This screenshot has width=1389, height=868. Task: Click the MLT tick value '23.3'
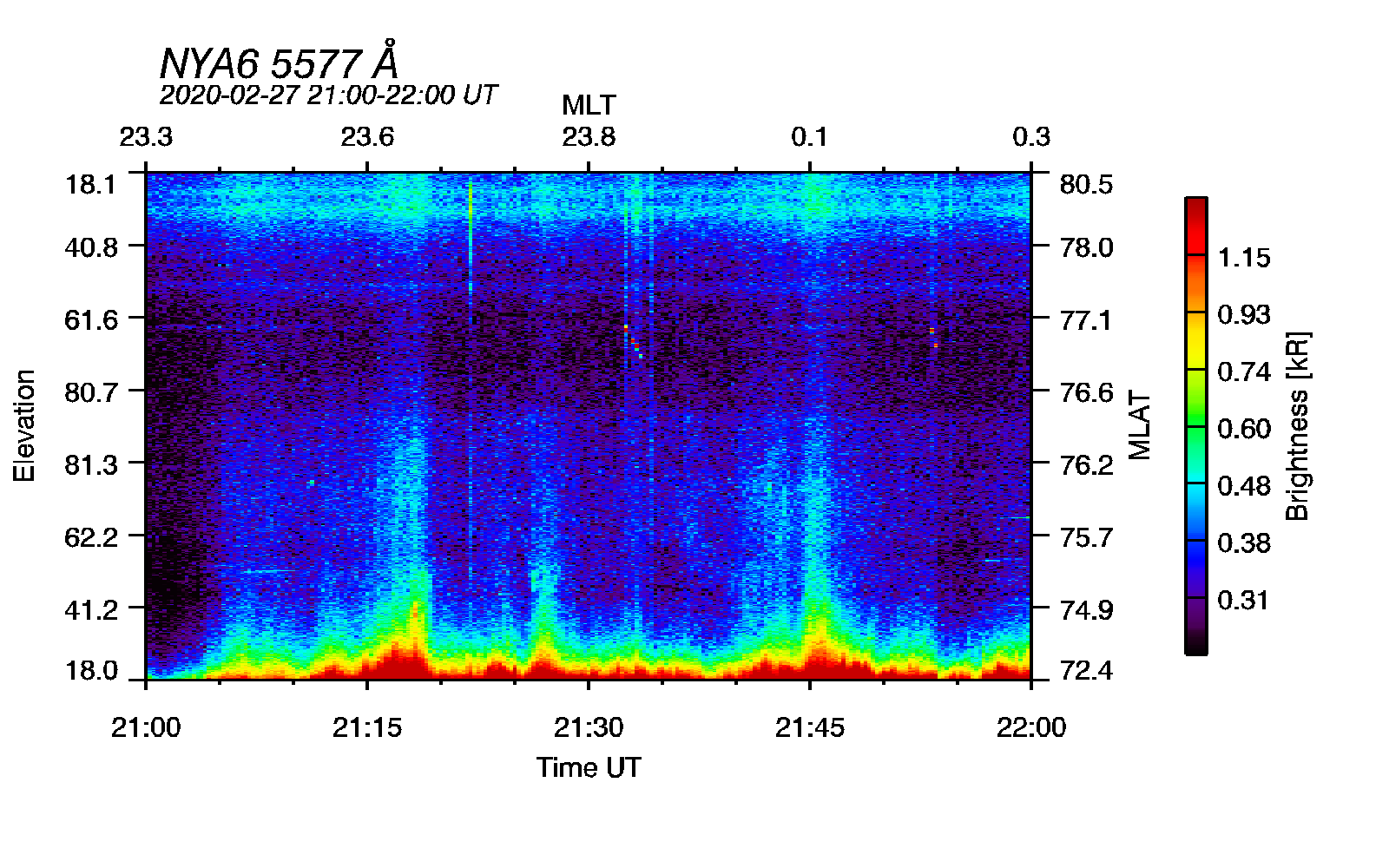(146, 137)
